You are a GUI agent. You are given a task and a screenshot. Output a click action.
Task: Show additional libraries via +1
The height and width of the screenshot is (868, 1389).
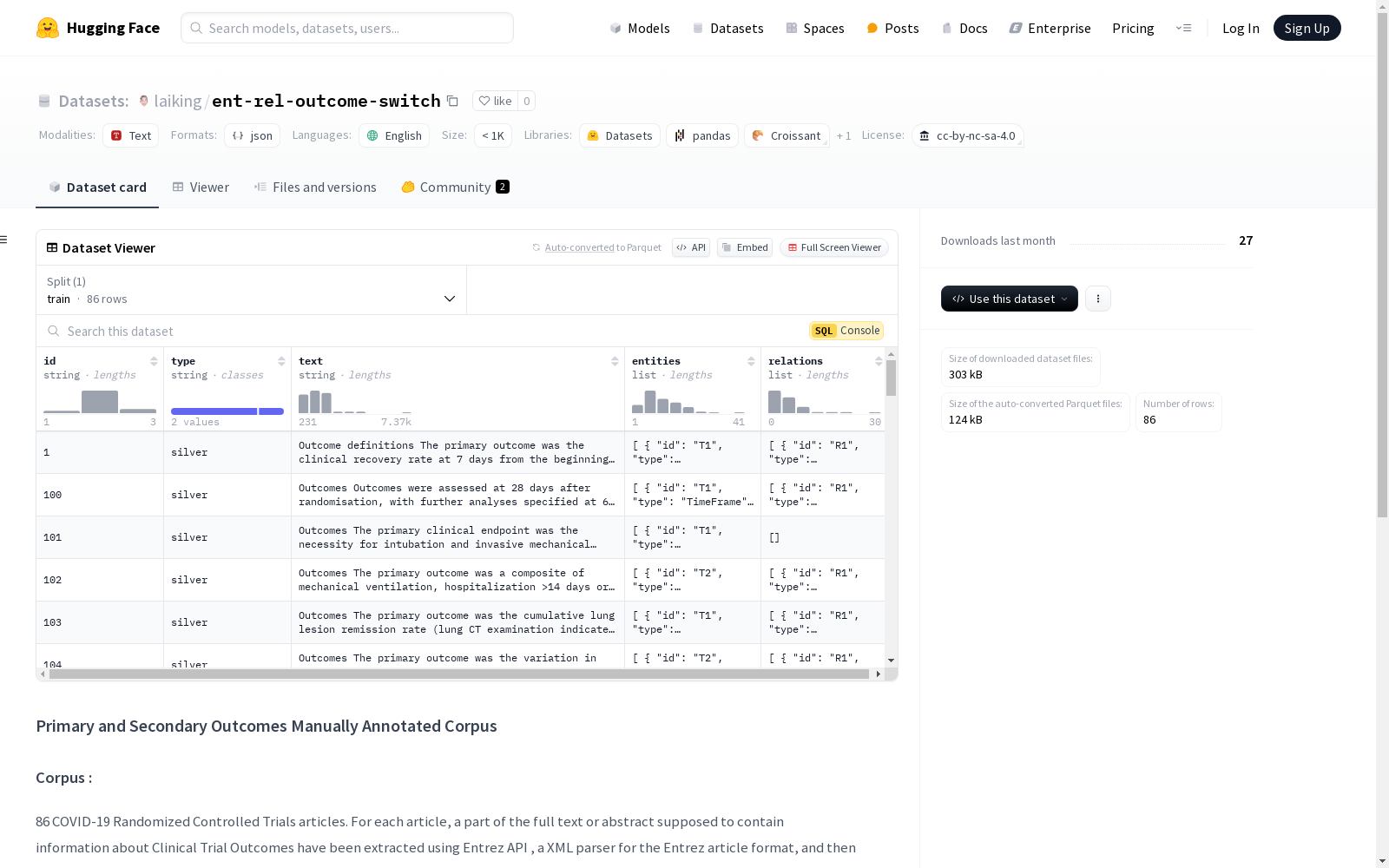tap(844, 135)
